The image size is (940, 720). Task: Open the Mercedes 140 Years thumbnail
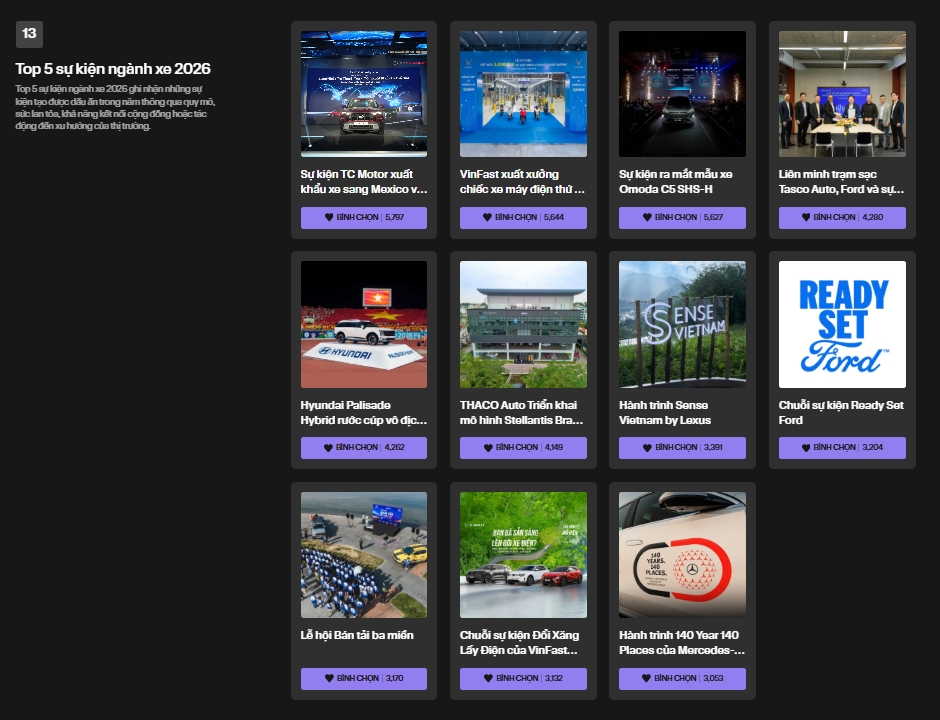682,555
